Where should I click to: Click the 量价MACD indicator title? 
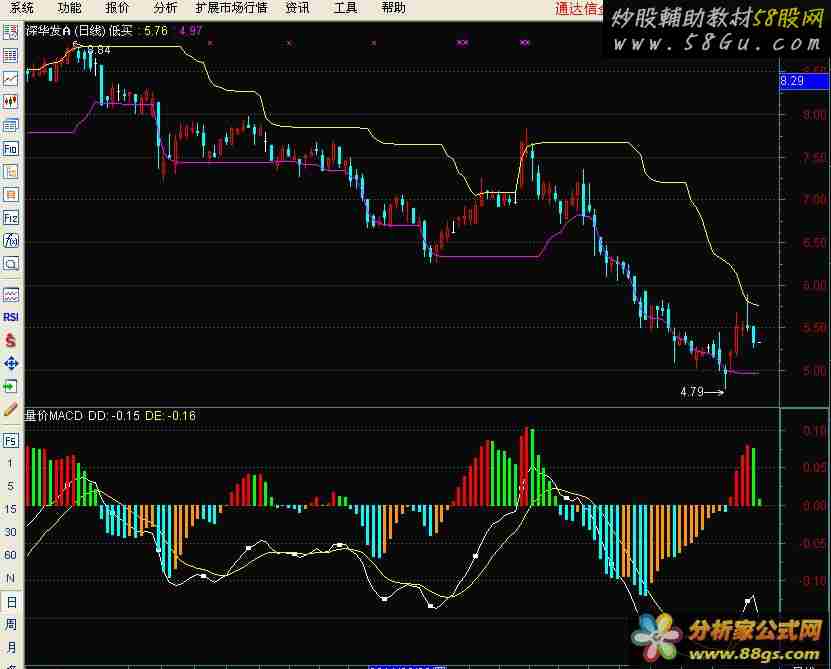point(54,416)
